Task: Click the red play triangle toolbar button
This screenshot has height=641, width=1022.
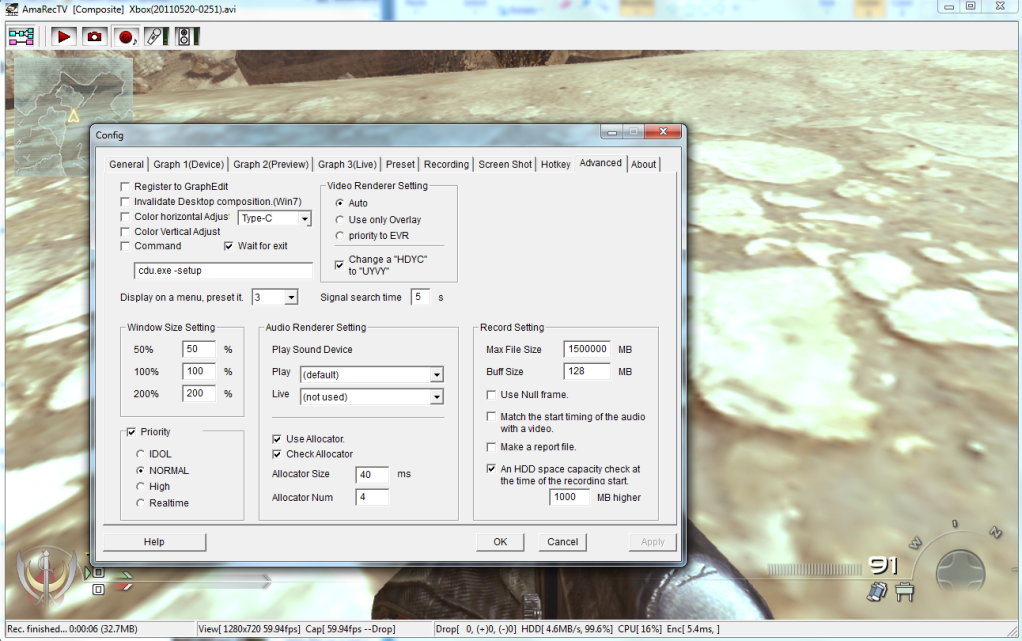Action: (x=64, y=37)
